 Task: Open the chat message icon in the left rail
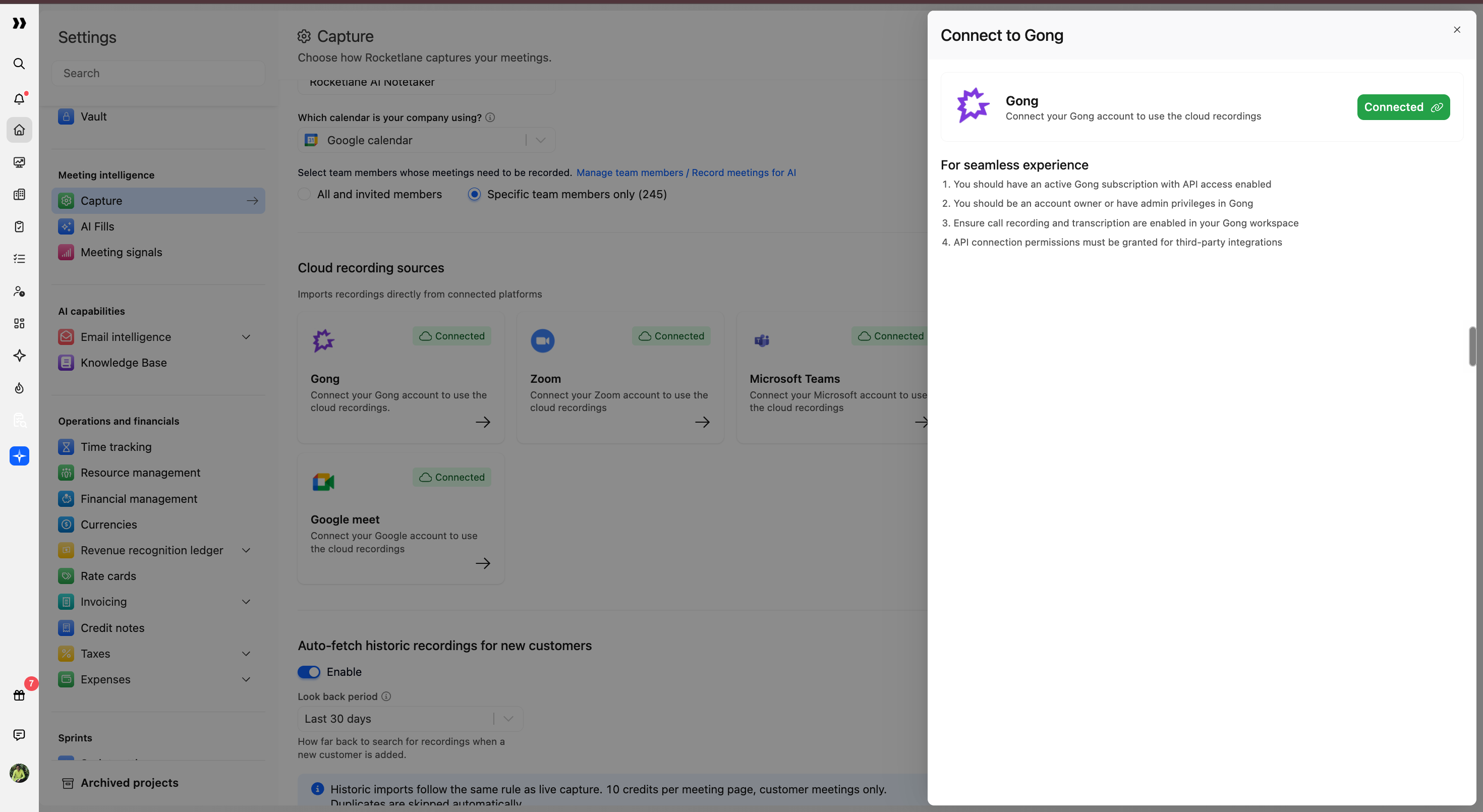(x=19, y=734)
